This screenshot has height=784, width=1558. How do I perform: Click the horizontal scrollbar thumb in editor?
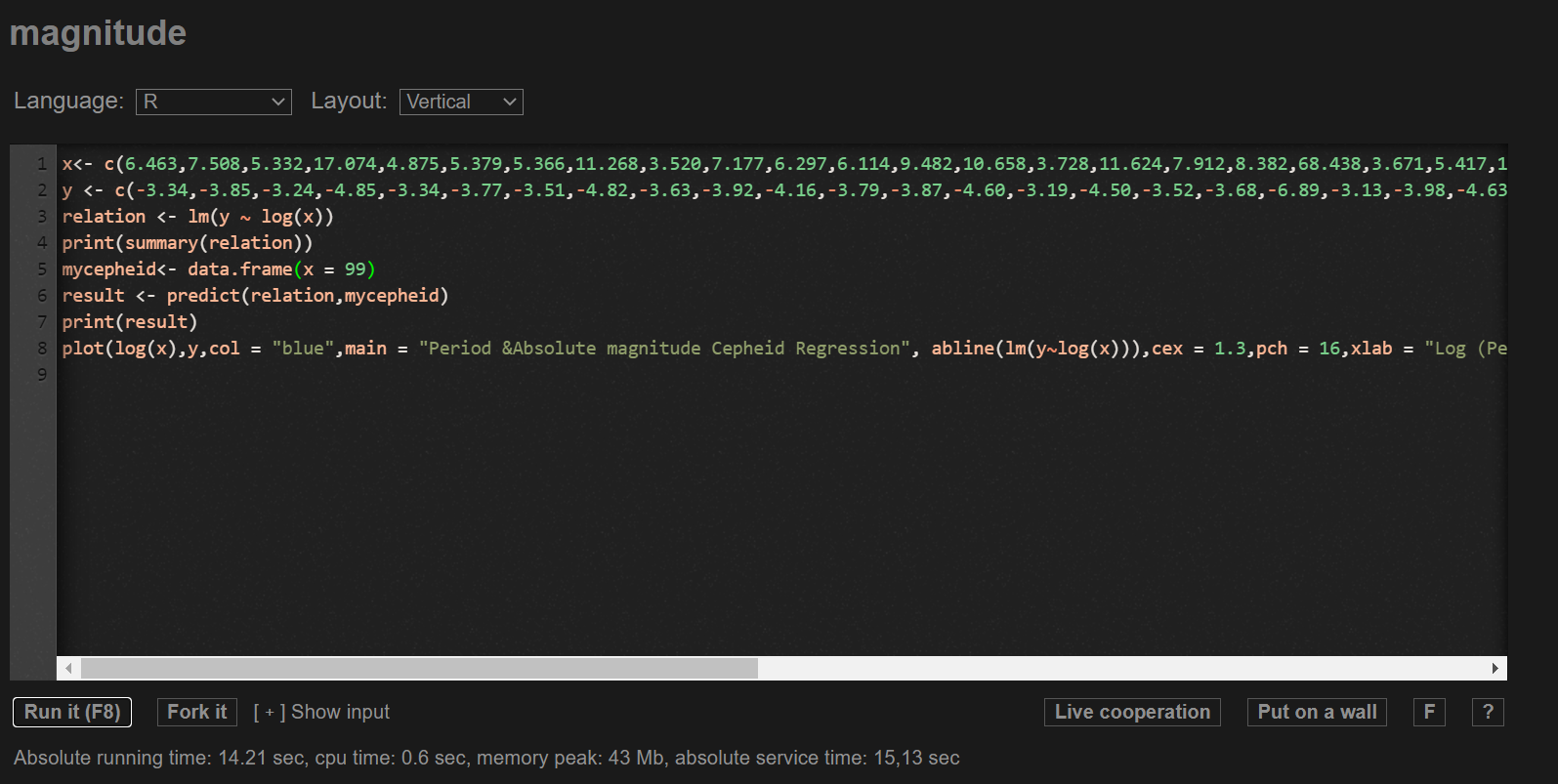click(x=419, y=669)
